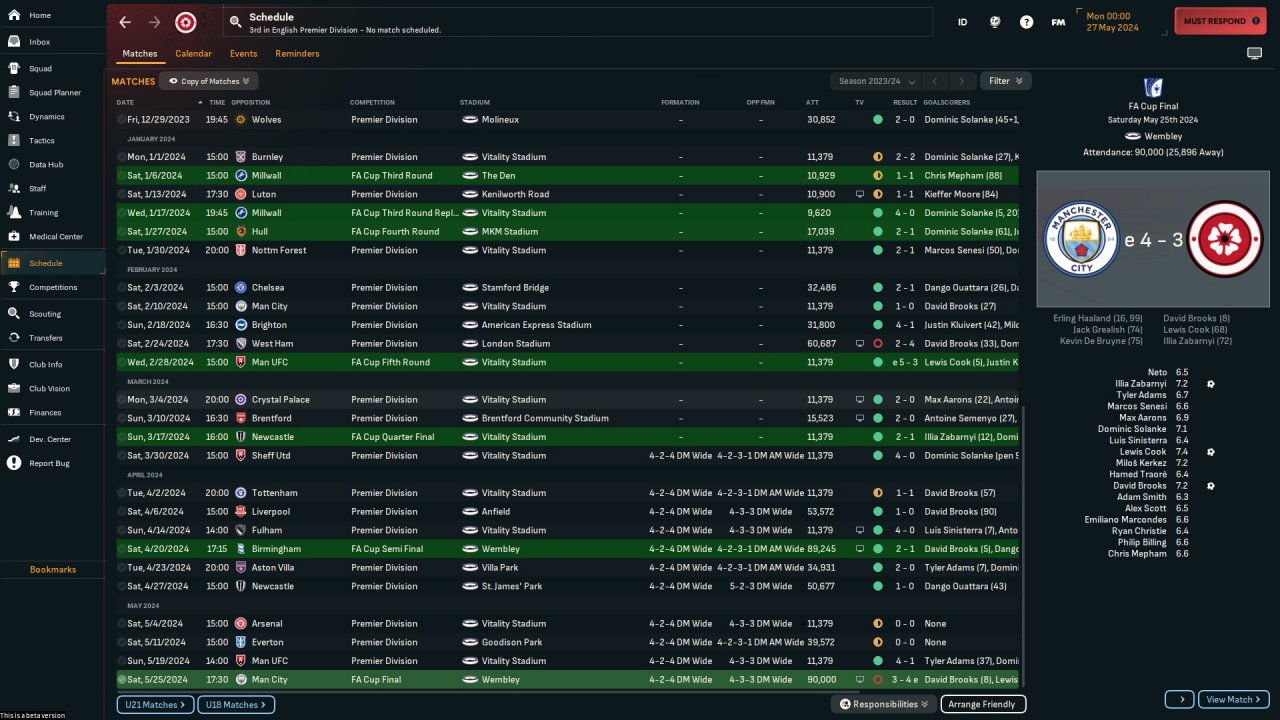Screen dimensions: 1280x720
Task: Tick the selection circle for Tottenham match
Action: [x=122, y=493]
